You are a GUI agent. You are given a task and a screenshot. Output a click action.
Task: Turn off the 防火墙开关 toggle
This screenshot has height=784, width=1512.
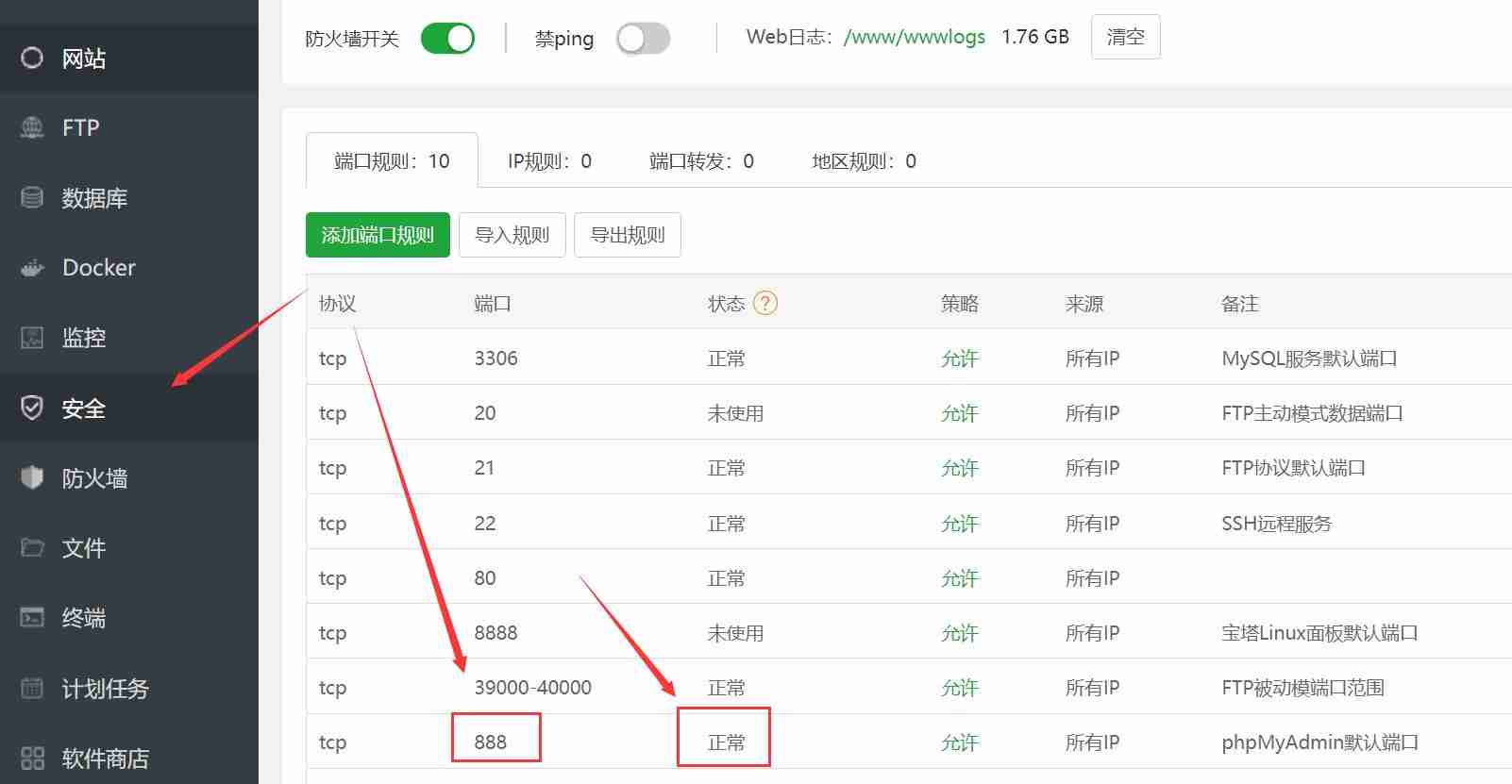447,39
